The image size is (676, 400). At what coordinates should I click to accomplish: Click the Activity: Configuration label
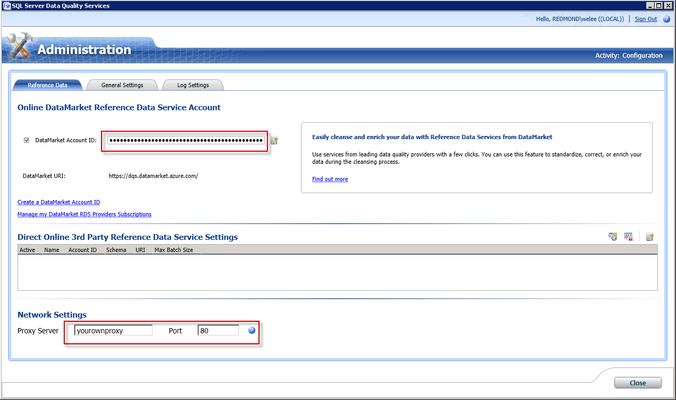coord(629,56)
